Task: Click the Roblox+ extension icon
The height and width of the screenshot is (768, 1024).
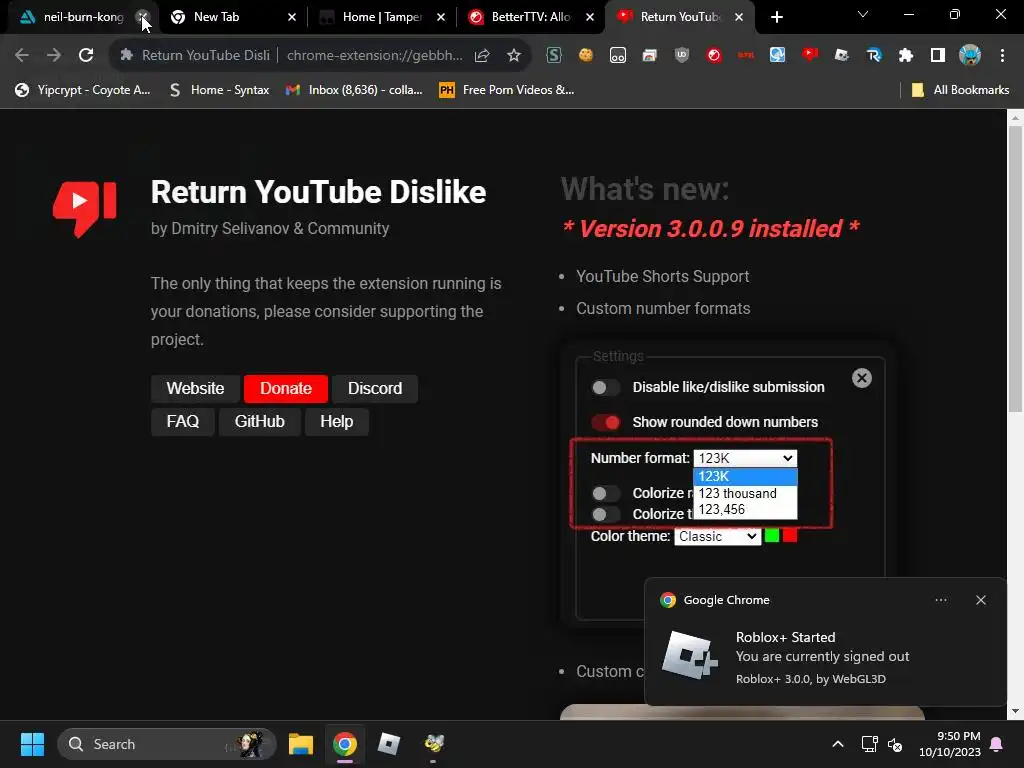Action: [x=842, y=56]
